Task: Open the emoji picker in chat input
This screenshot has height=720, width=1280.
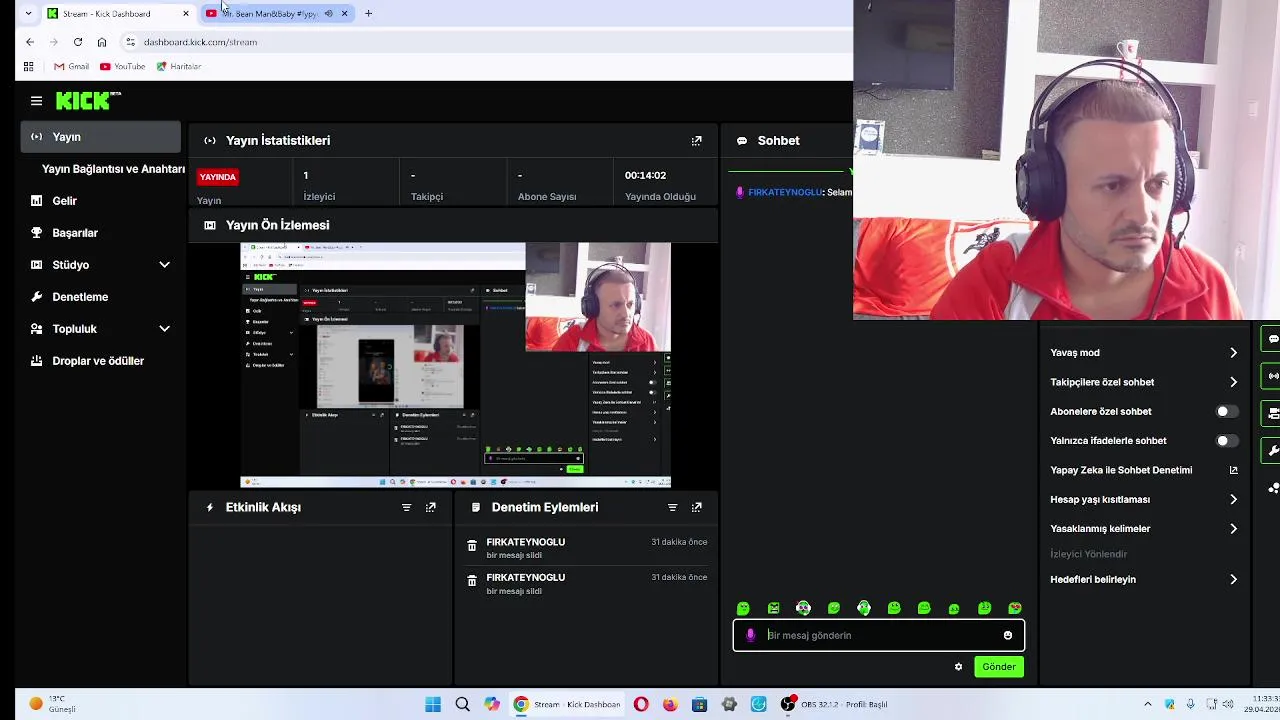Action: 1008,635
